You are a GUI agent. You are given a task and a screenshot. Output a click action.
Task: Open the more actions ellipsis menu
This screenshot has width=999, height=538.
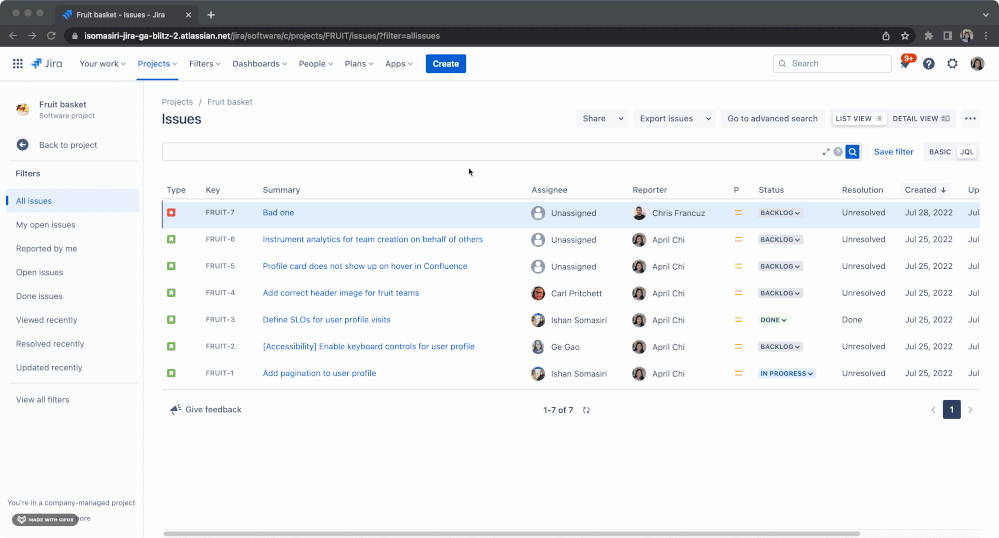970,119
